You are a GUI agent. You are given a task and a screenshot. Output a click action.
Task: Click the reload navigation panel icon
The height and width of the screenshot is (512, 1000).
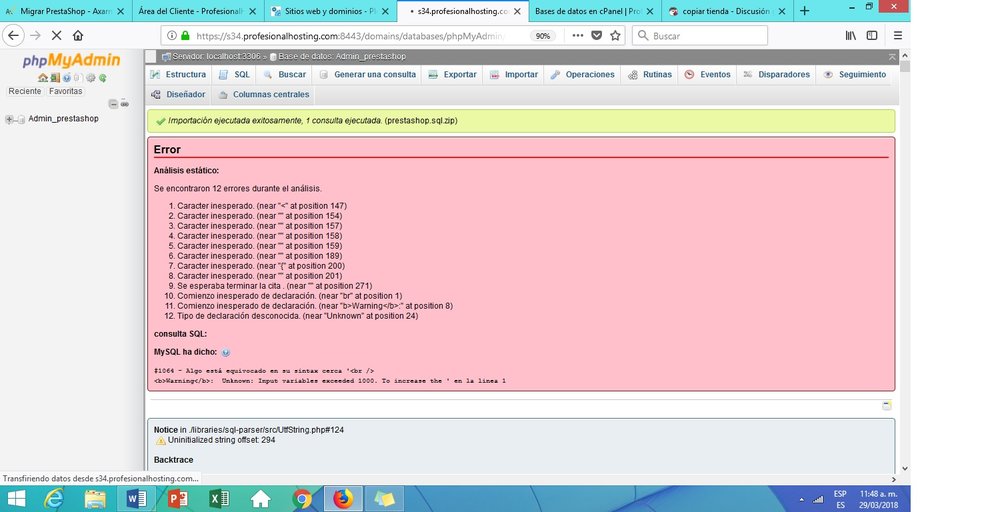point(103,78)
